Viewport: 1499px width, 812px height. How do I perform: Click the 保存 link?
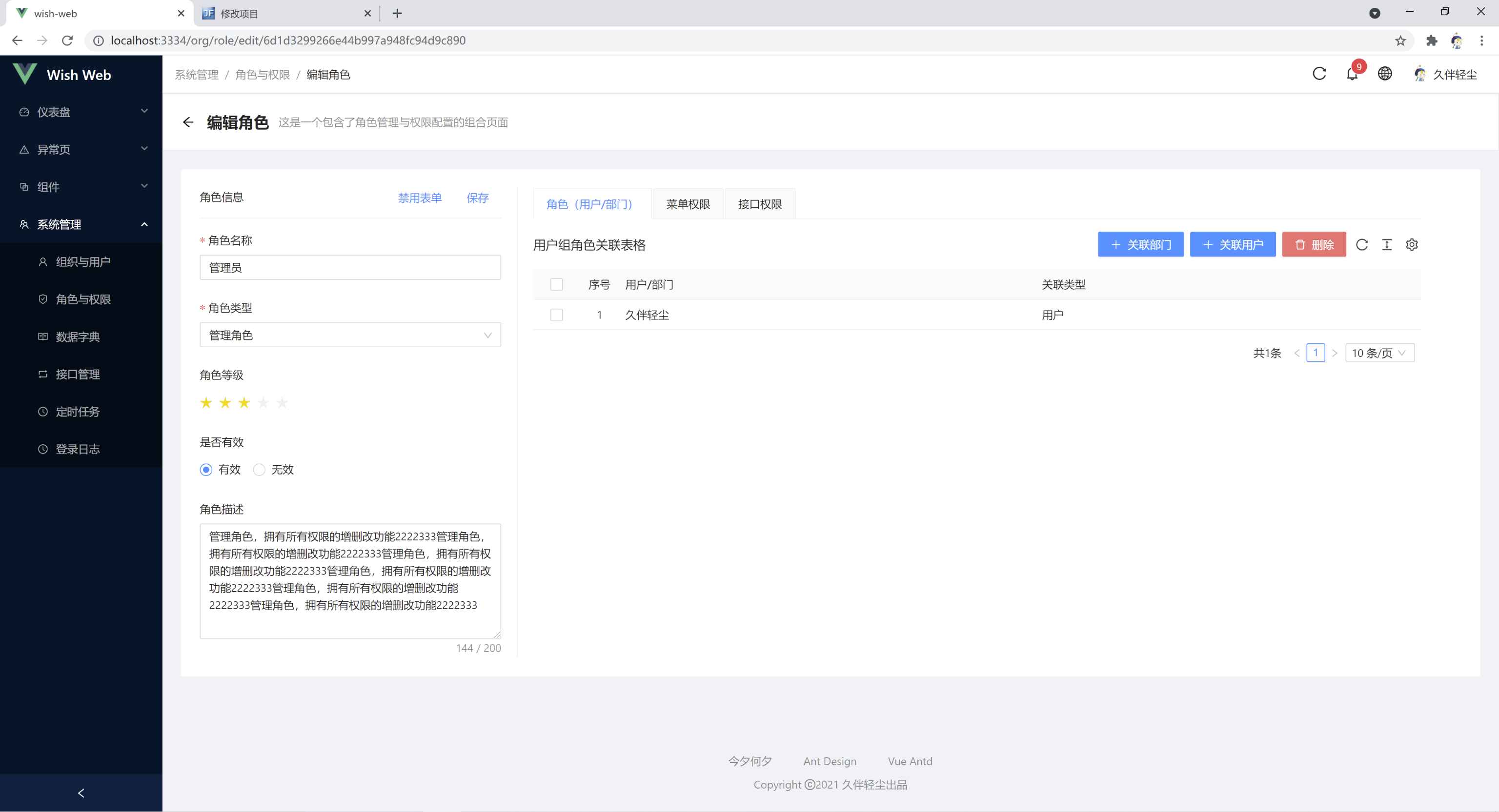pyautogui.click(x=477, y=198)
